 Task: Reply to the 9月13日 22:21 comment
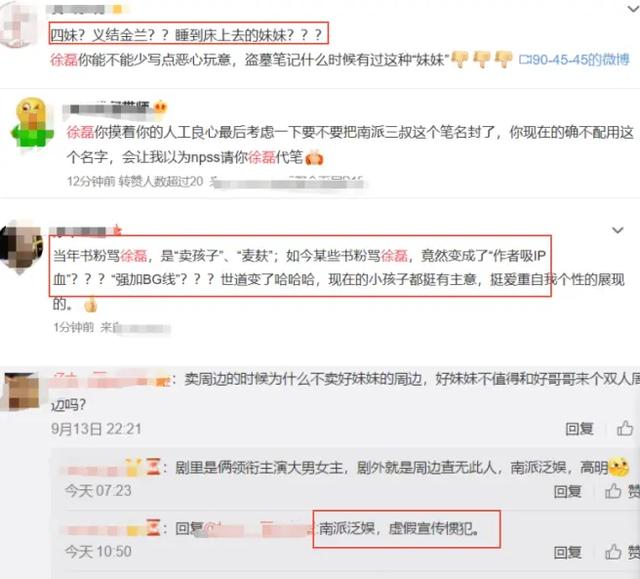[579, 429]
